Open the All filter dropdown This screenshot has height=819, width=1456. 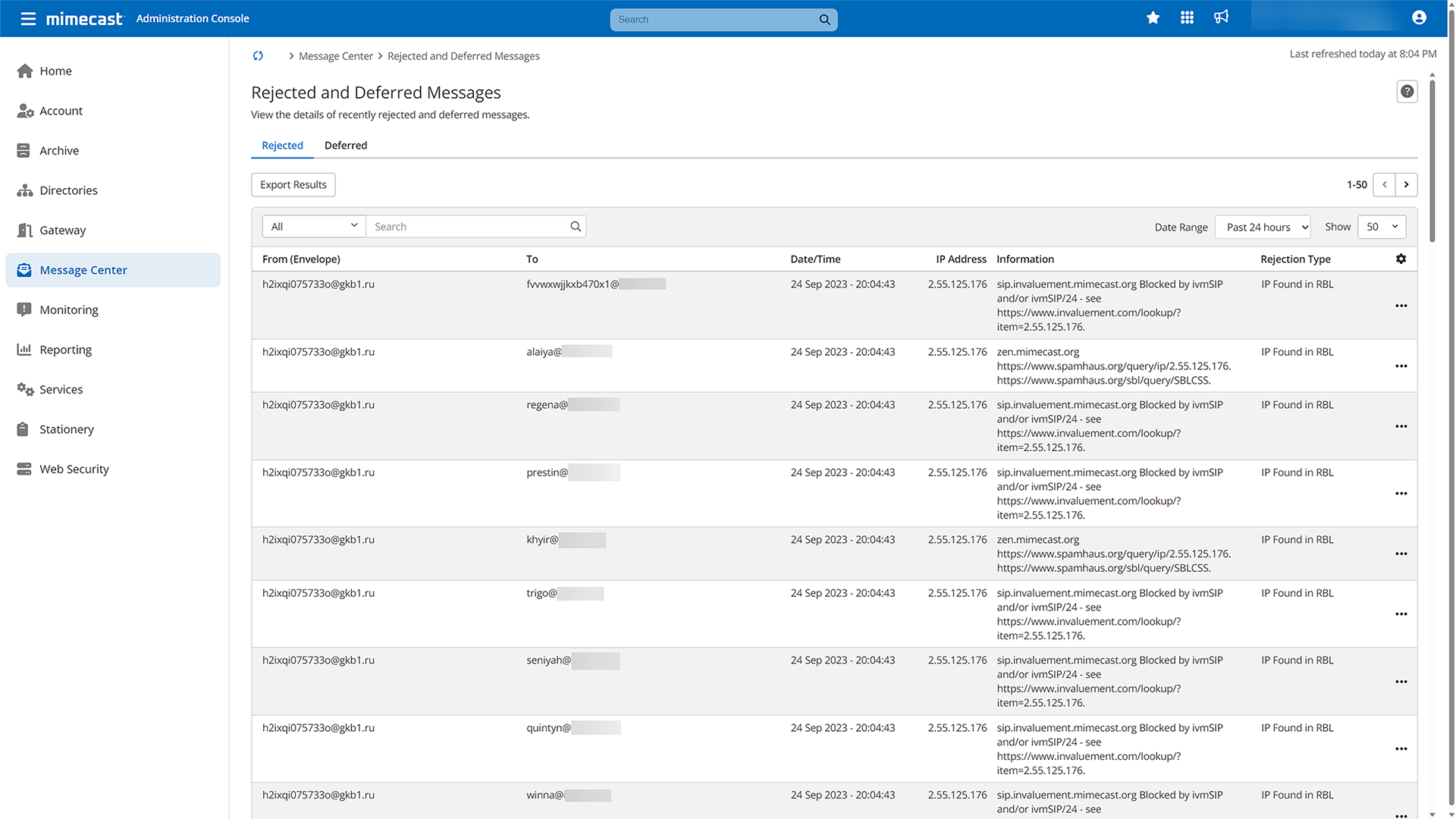[313, 226]
